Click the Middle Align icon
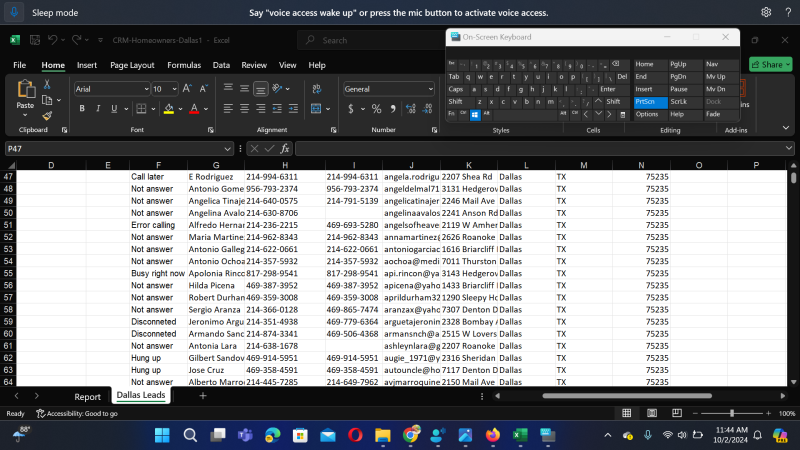This screenshot has height=450, width=800. pos(244,89)
